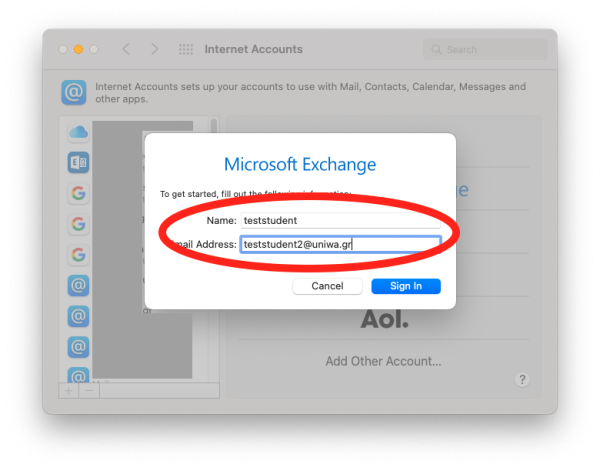Click the Search field in toolbar
The height and width of the screenshot is (471, 600).
[485, 49]
